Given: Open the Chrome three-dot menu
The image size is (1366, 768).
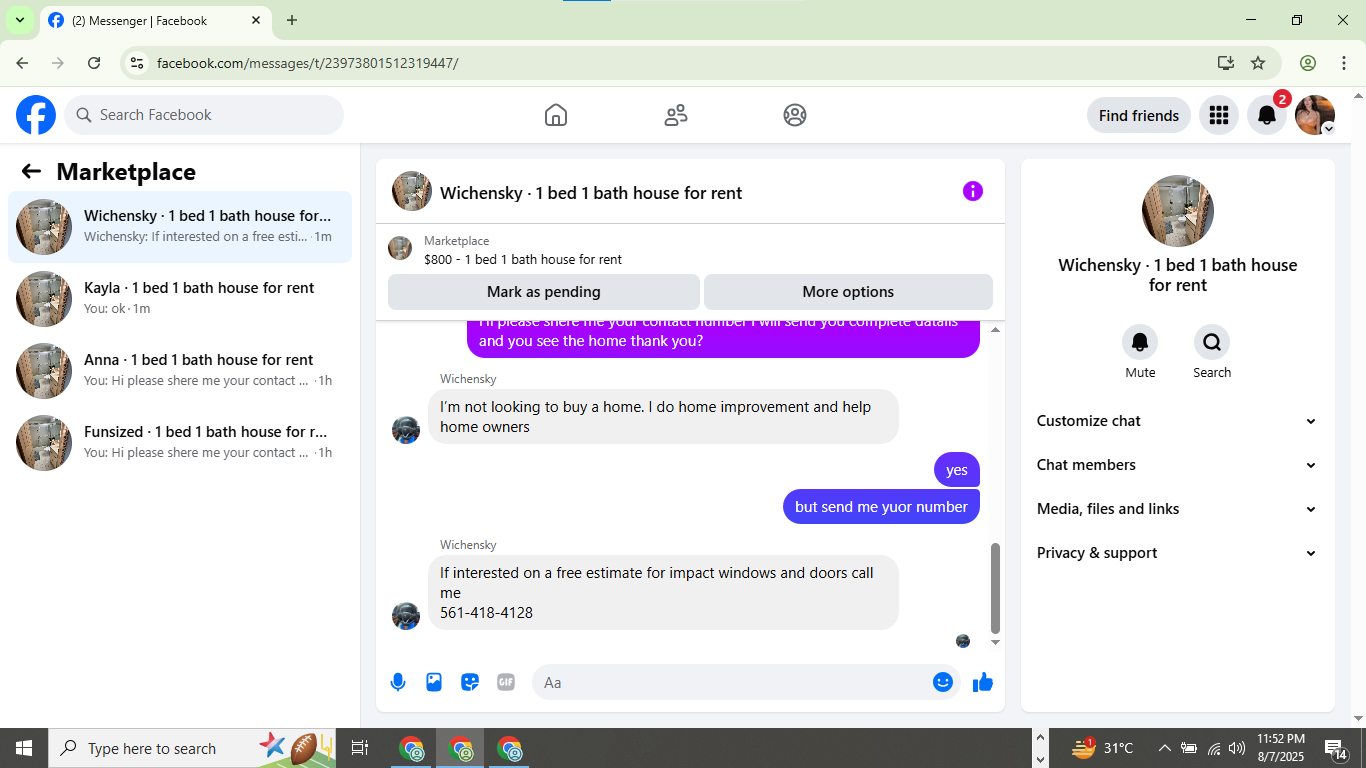Looking at the screenshot, I should [x=1343, y=63].
